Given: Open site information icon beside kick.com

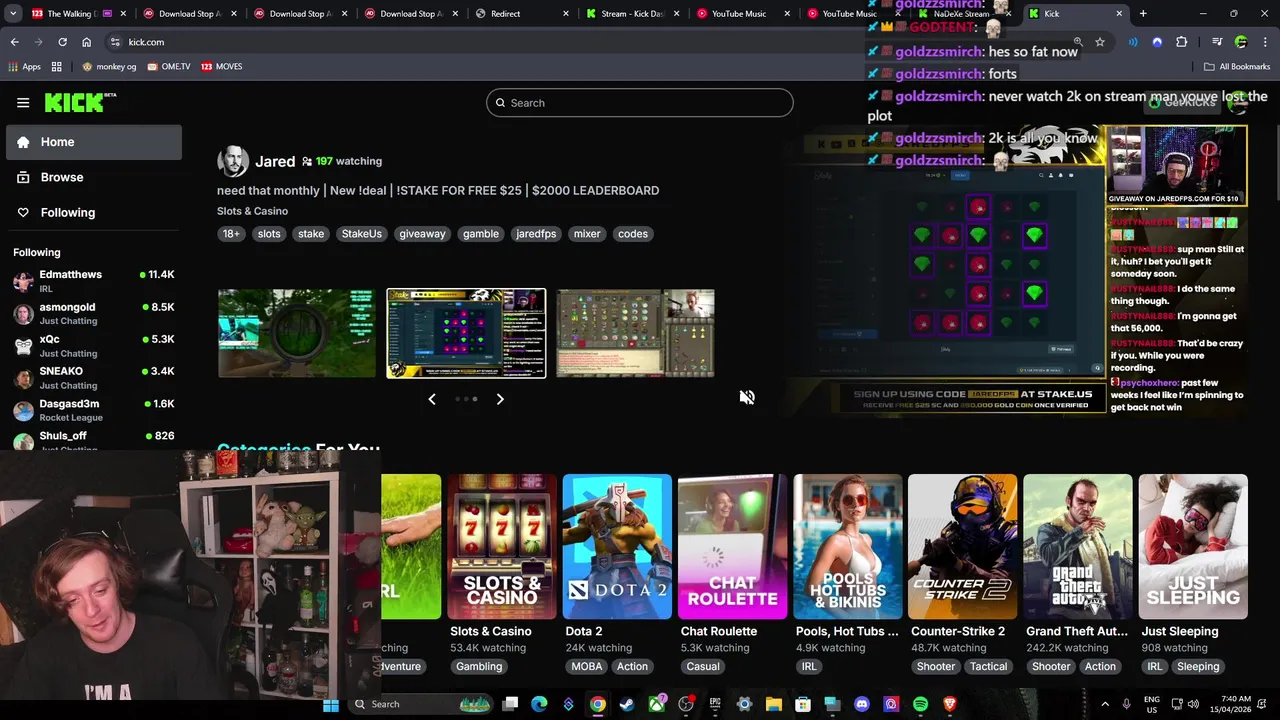Looking at the screenshot, I should click(115, 42).
